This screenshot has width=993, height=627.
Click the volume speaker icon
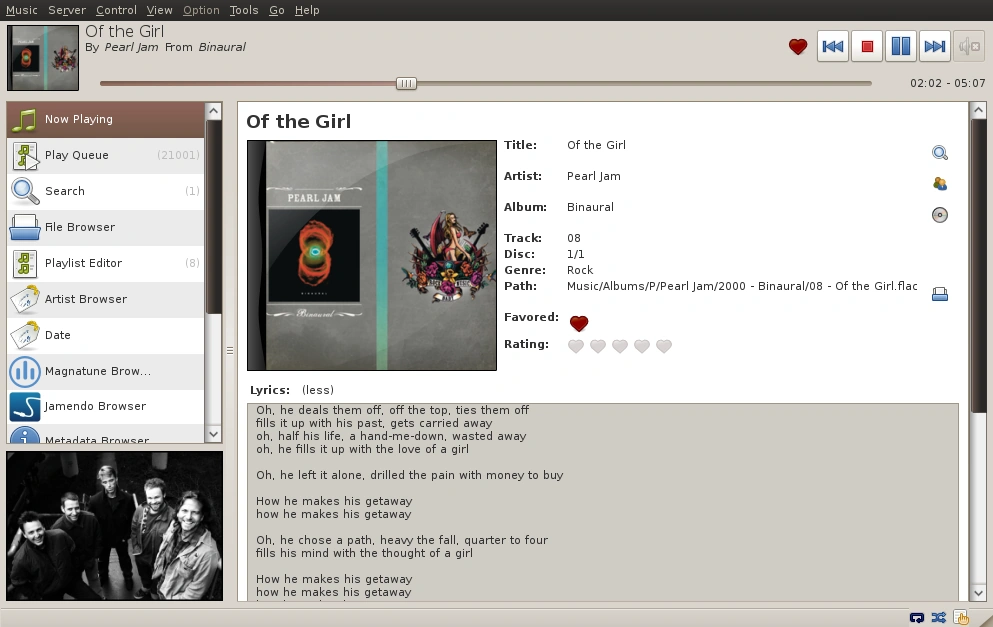tap(969, 46)
